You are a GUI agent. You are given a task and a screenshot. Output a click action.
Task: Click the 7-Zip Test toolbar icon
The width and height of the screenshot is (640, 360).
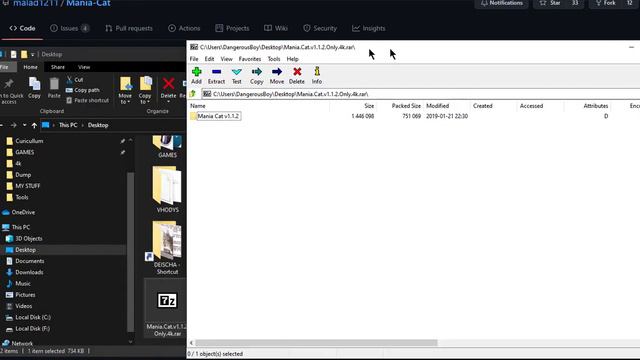click(236, 76)
